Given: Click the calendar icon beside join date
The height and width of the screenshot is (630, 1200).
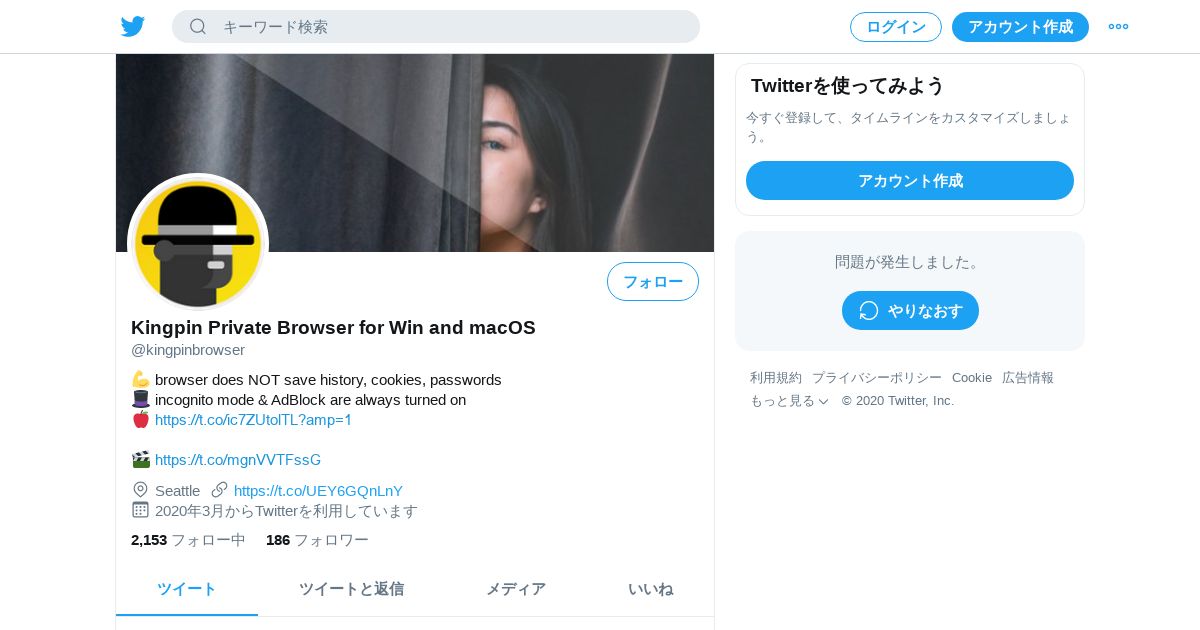Looking at the screenshot, I should point(140,510).
